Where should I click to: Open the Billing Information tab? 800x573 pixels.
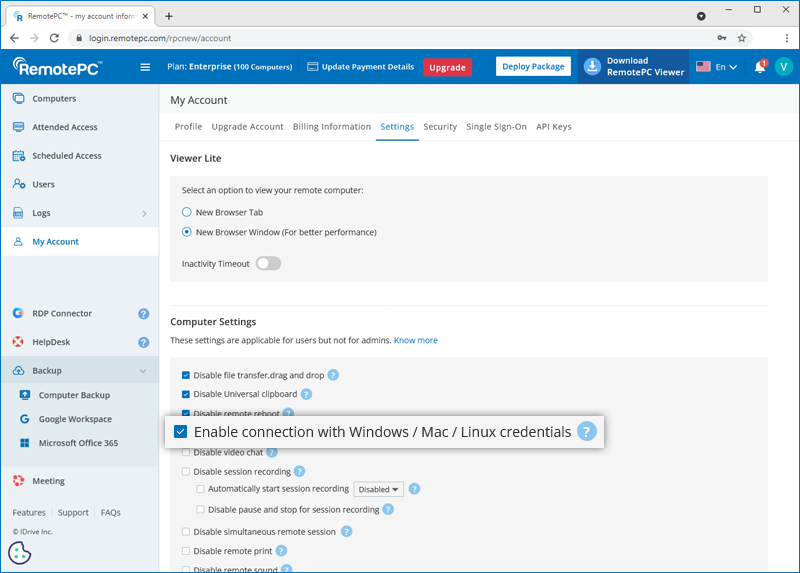tap(332, 127)
